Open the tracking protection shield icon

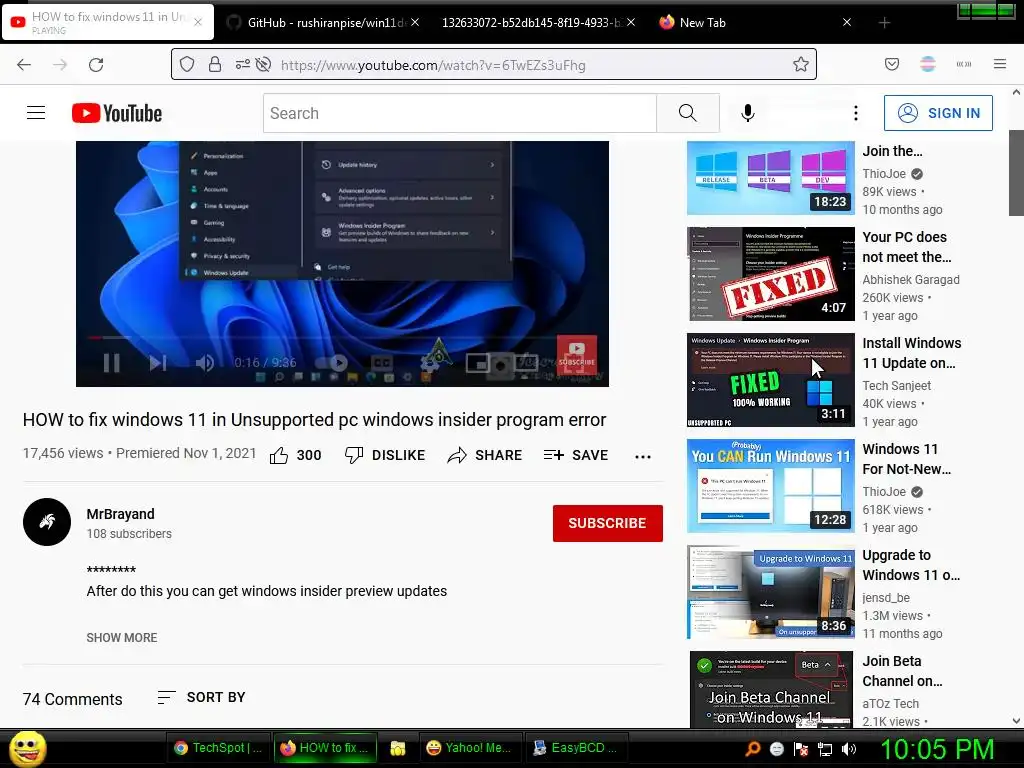pos(187,65)
